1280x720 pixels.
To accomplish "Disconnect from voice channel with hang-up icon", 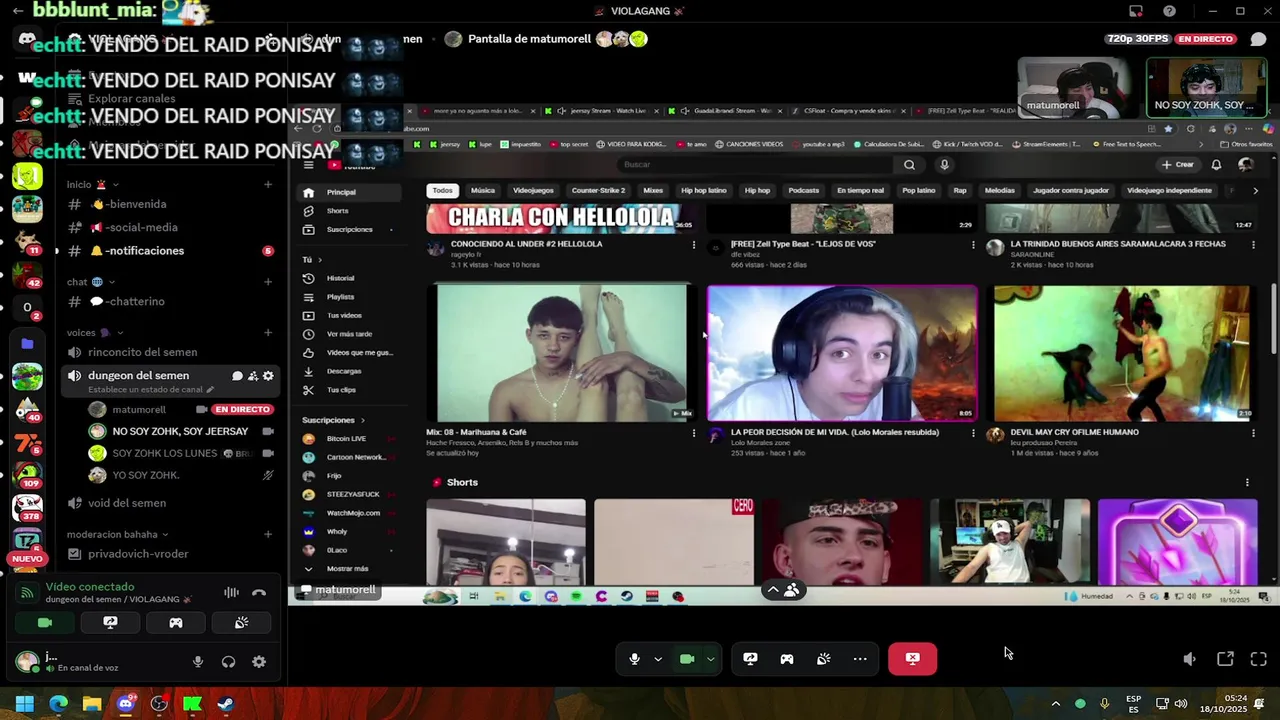I will 259,592.
